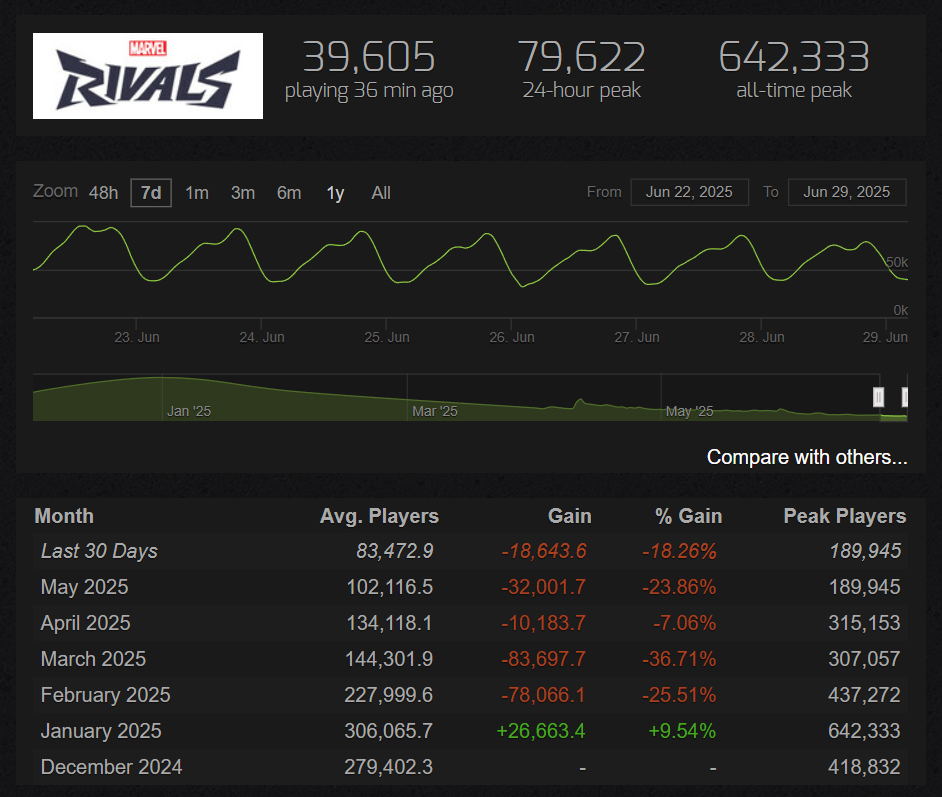
Task: Click the Month column header
Action: [64, 516]
